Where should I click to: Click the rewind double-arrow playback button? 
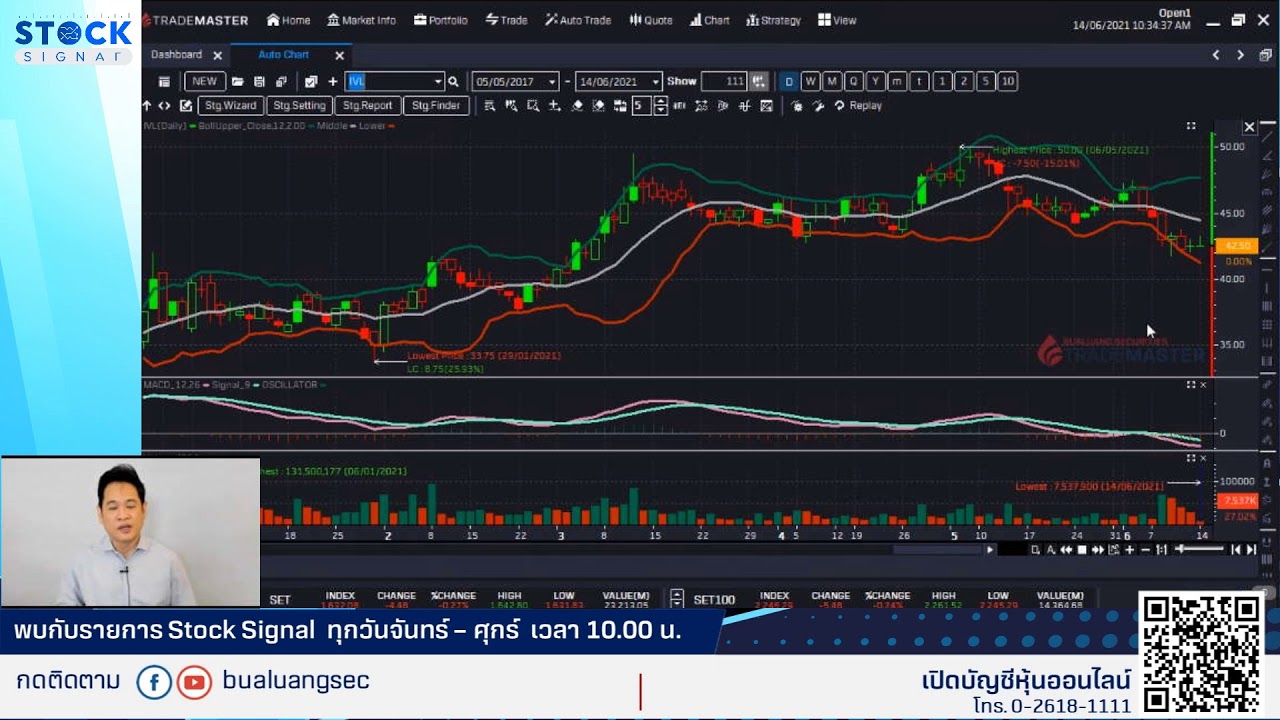(1066, 550)
